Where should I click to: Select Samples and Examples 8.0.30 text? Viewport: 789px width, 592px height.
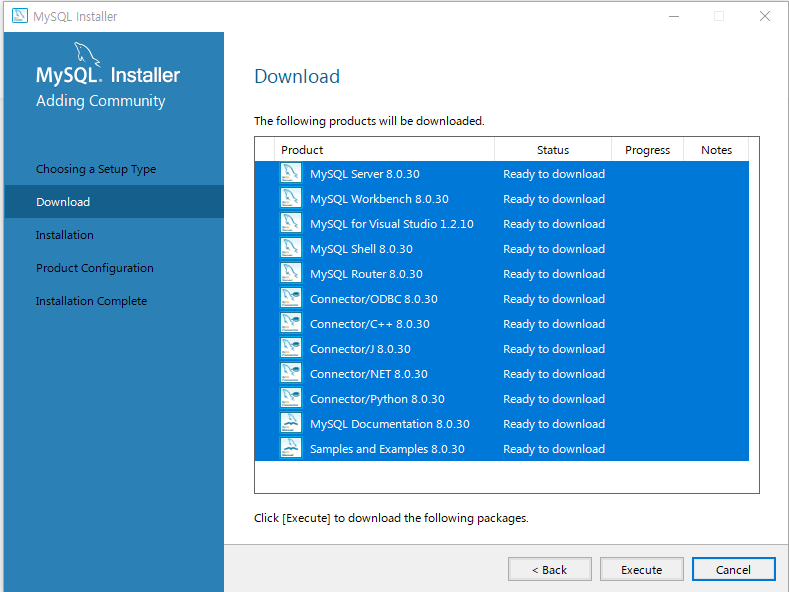point(387,449)
